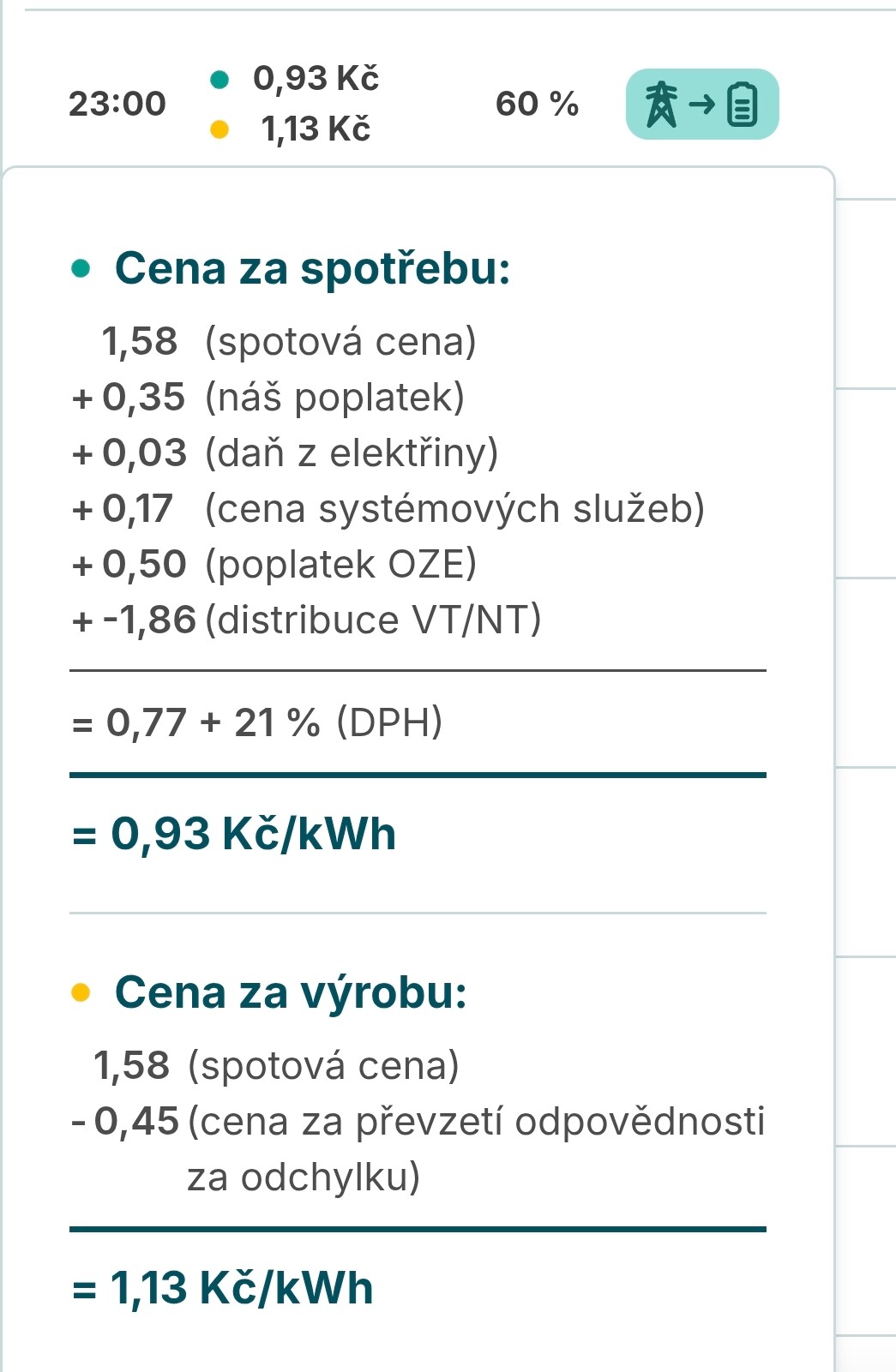Click the battery icon in the badge
The height and width of the screenshot is (1372, 896).
pos(743,105)
